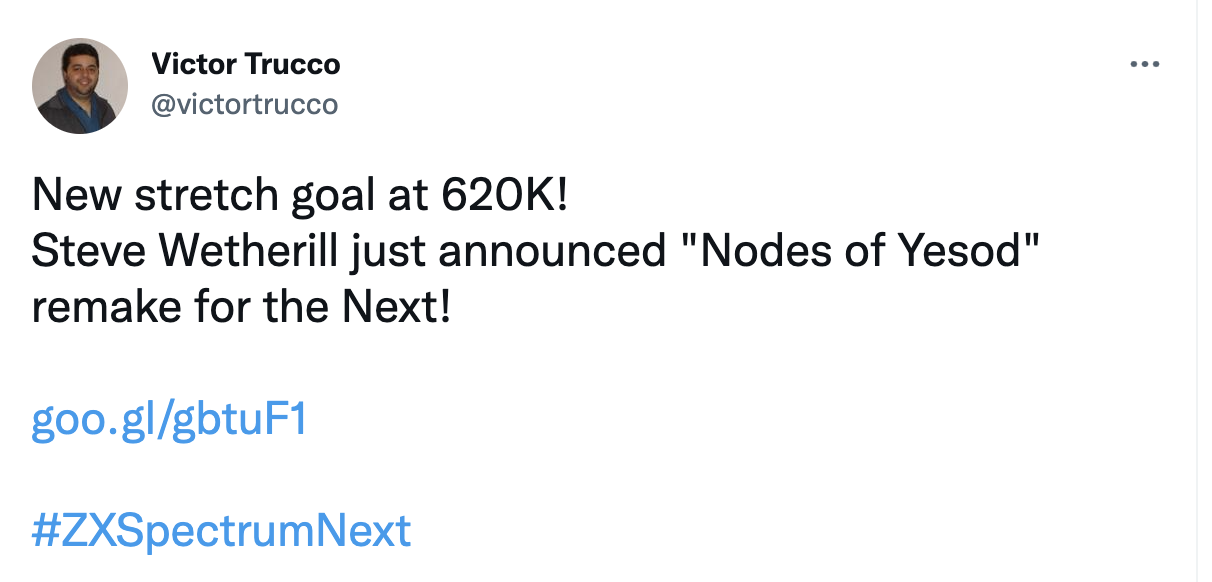This screenshot has height=582, width=1212.
Task: Click the word "Next!" ending the tweet
Action: [396, 308]
